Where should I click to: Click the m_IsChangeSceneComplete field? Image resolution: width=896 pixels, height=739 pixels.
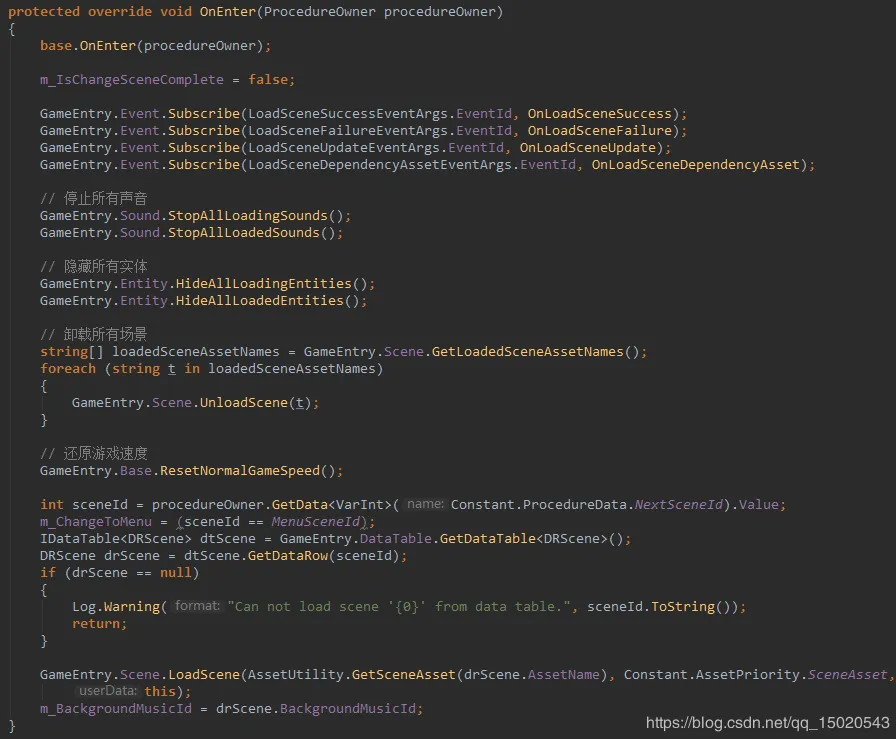132,79
